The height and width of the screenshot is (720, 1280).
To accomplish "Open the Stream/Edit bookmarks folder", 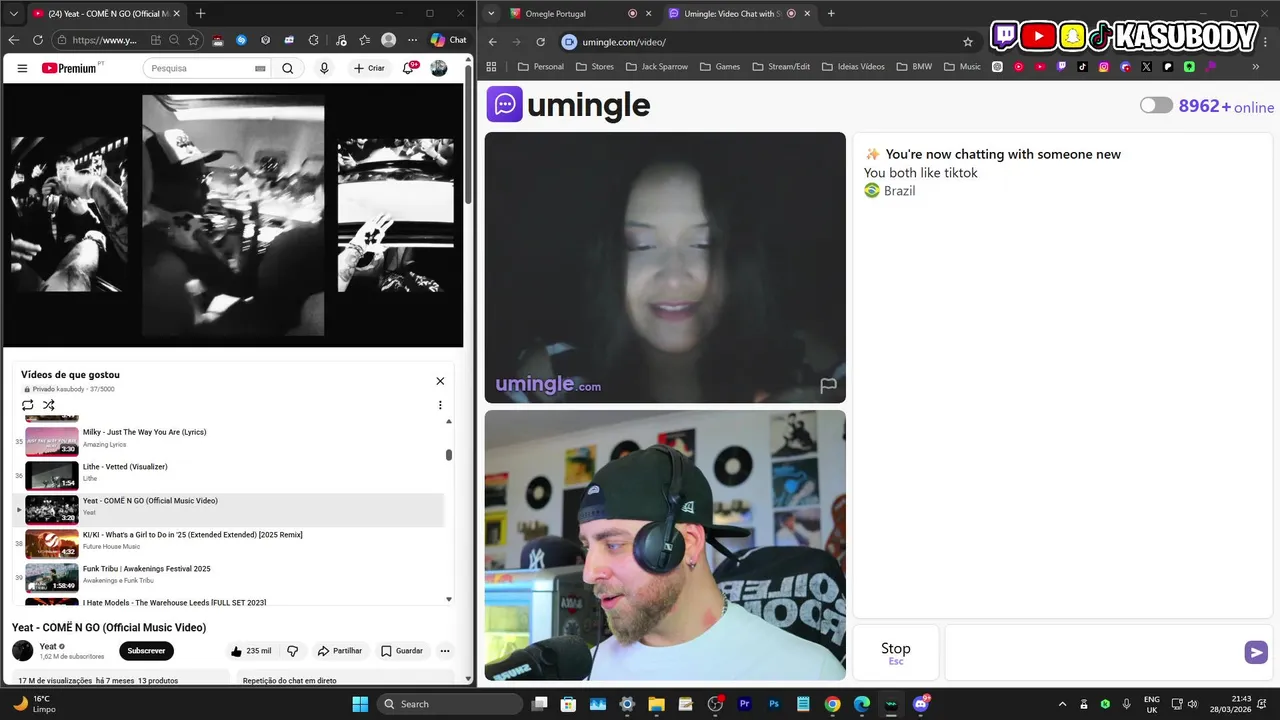I will 780,67.
